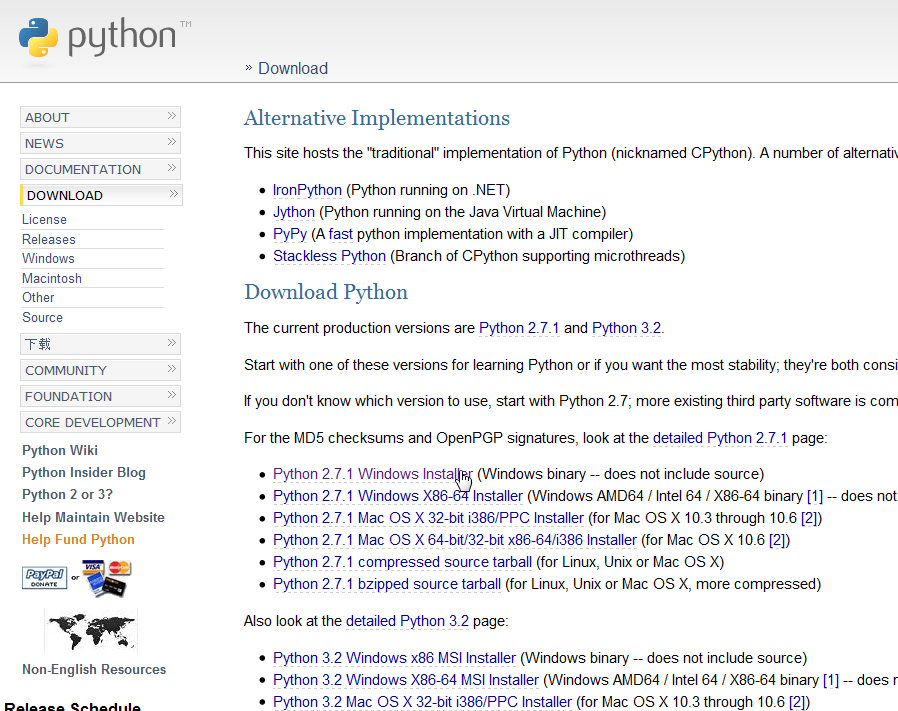
Task: Click footnote [1] beside Python 2.7.1 X86-64 Installer
Action: (815, 496)
